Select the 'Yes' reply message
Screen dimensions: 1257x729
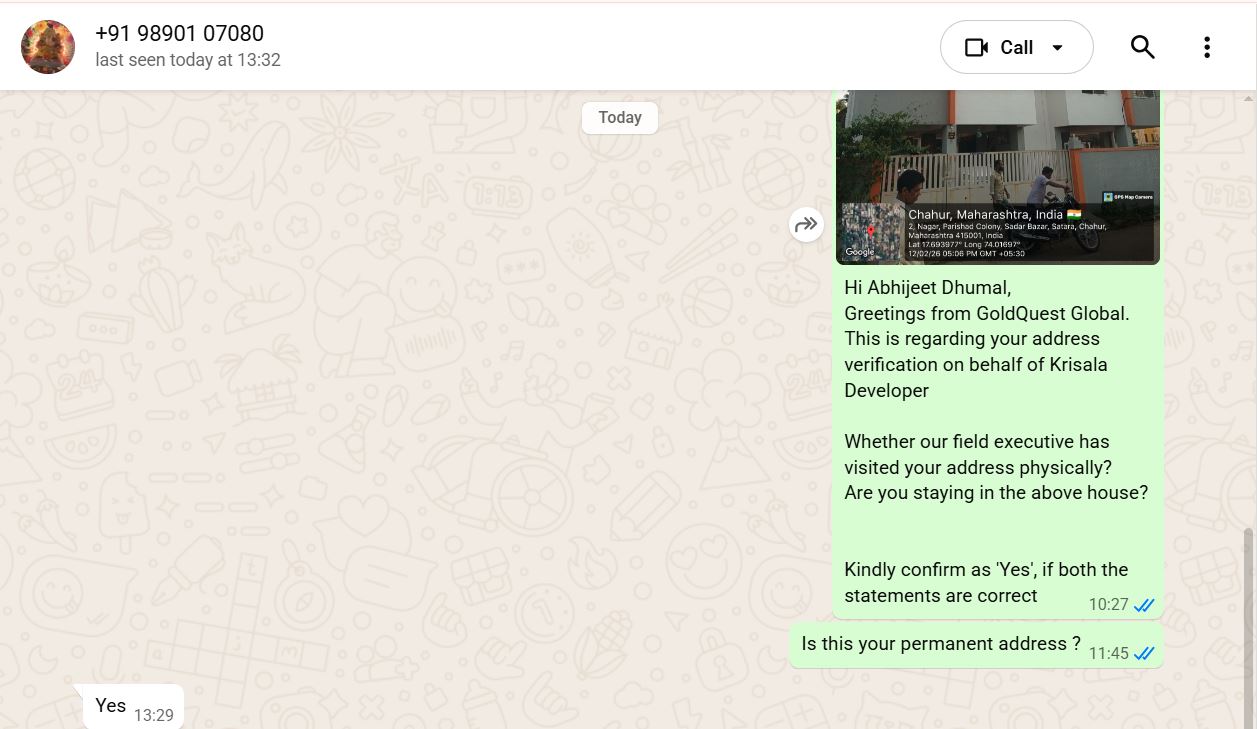pos(111,706)
